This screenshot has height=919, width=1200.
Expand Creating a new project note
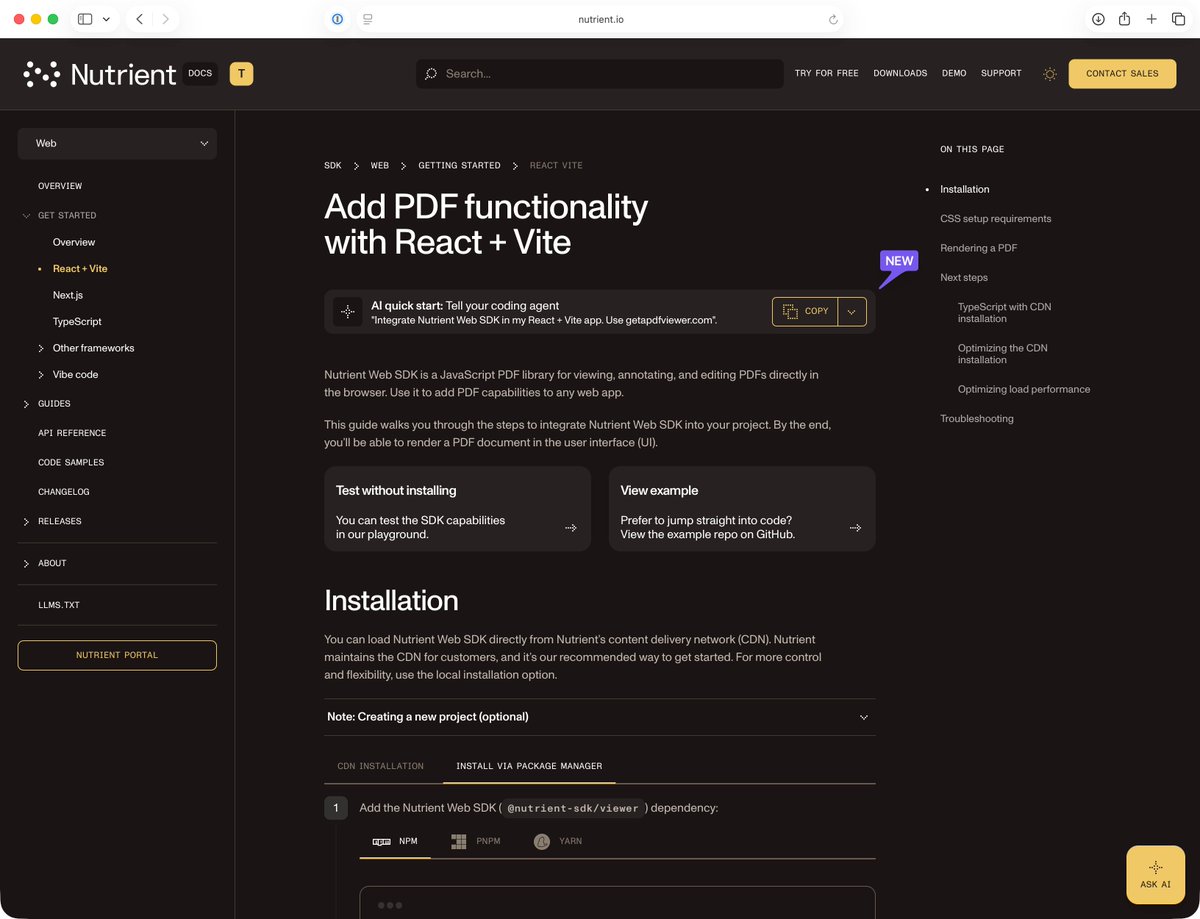point(600,717)
